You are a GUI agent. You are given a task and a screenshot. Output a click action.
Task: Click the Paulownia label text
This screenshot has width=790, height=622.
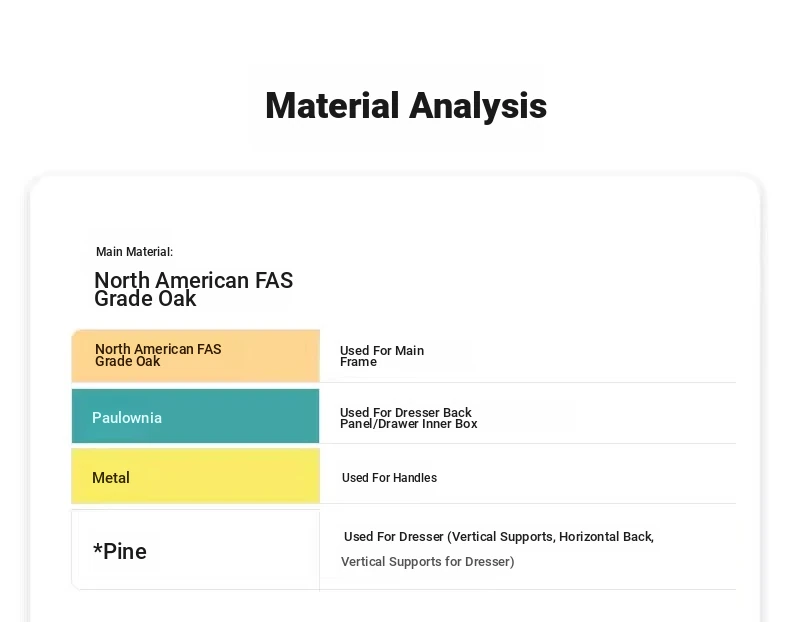point(127,418)
